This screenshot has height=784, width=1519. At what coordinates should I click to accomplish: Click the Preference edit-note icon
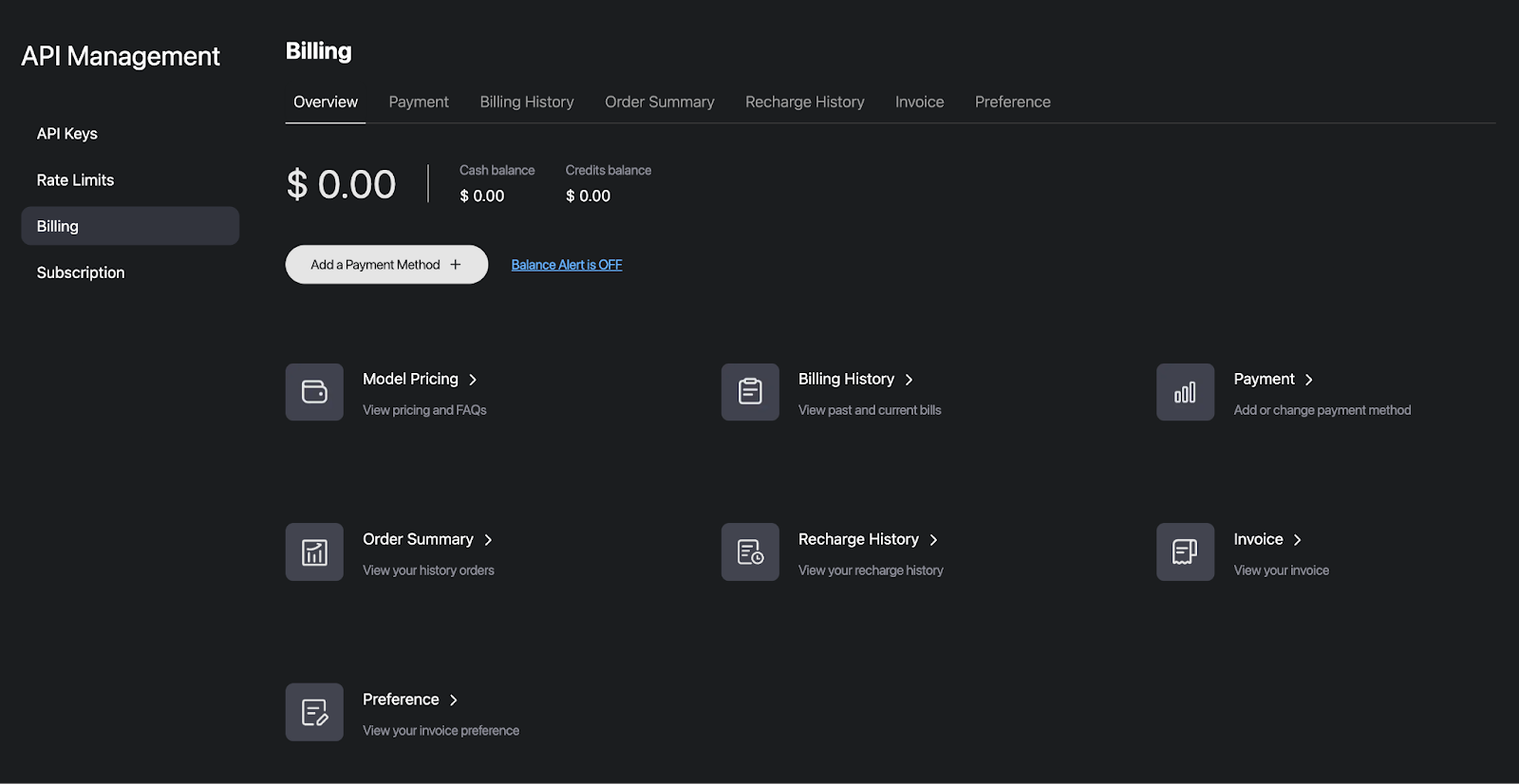(x=314, y=712)
